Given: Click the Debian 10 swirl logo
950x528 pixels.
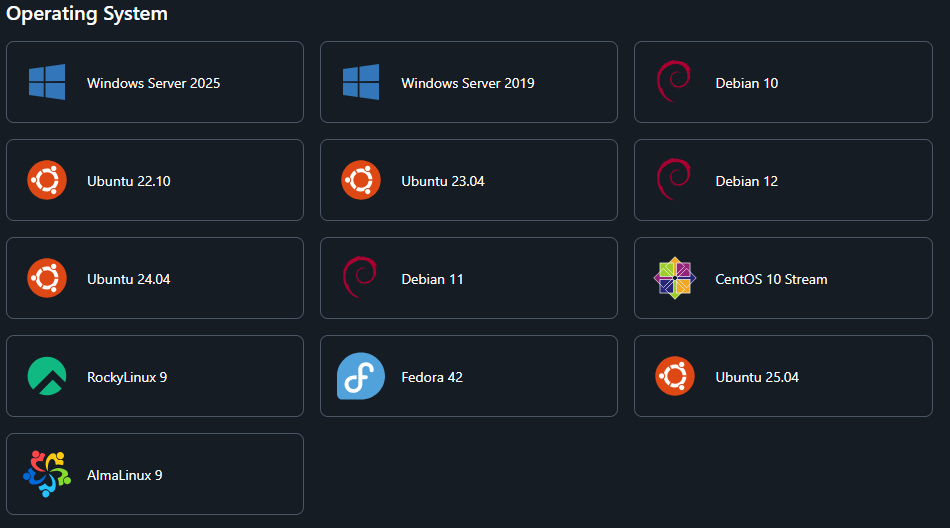Looking at the screenshot, I should pos(674,81).
